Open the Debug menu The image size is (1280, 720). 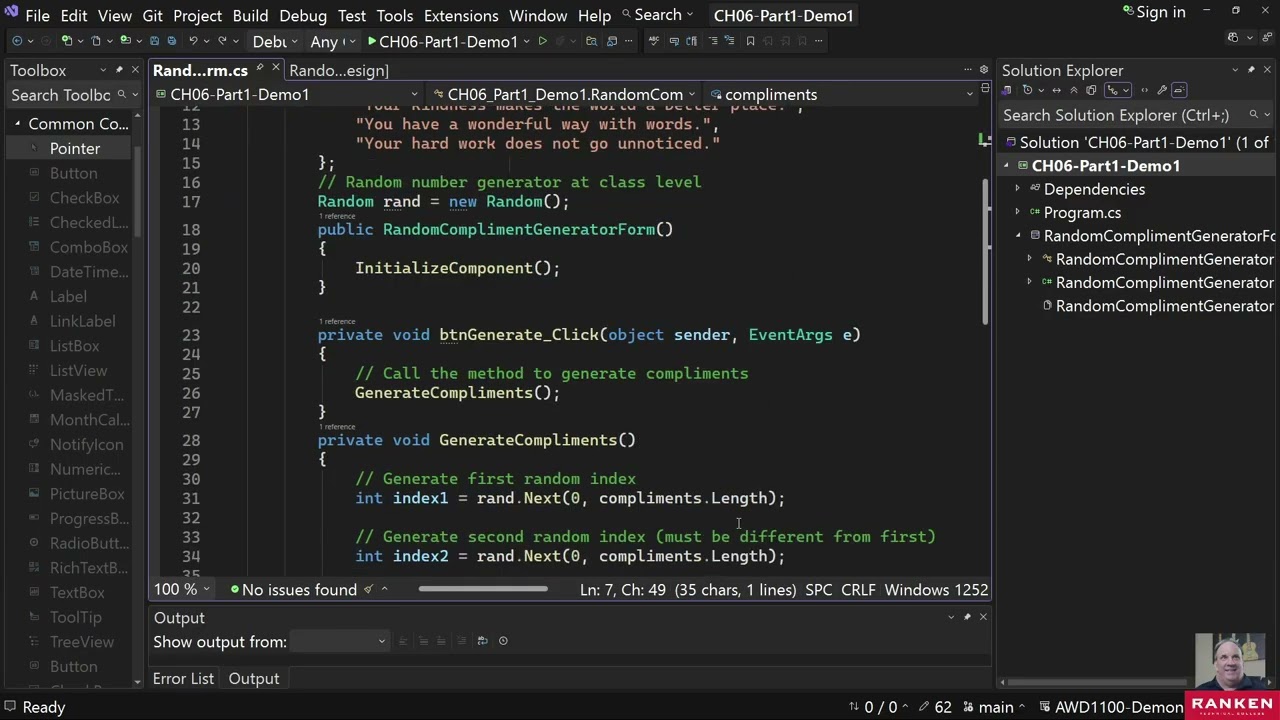tap(303, 16)
